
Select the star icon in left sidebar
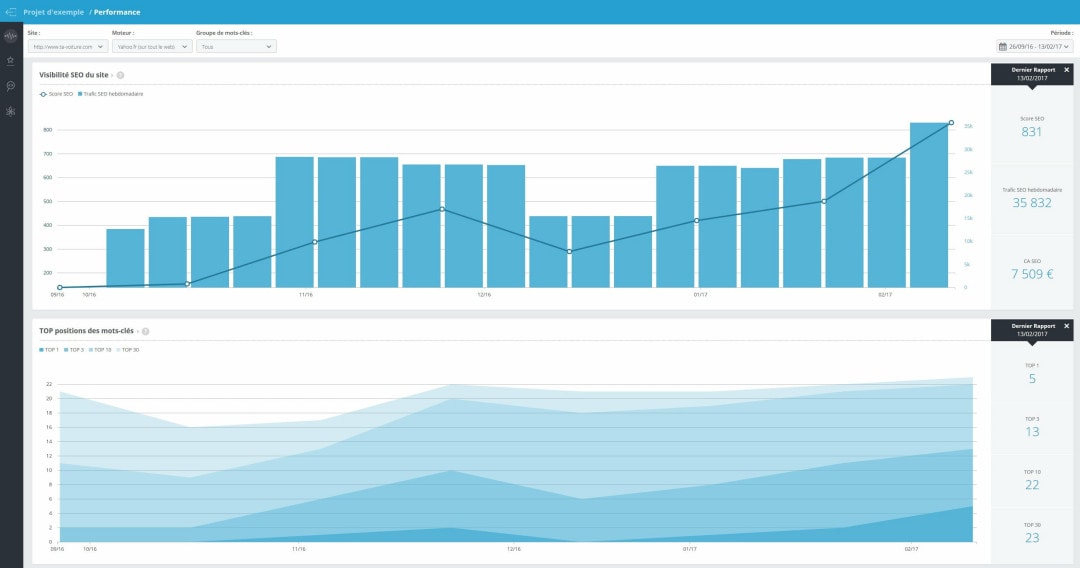pyautogui.click(x=11, y=61)
